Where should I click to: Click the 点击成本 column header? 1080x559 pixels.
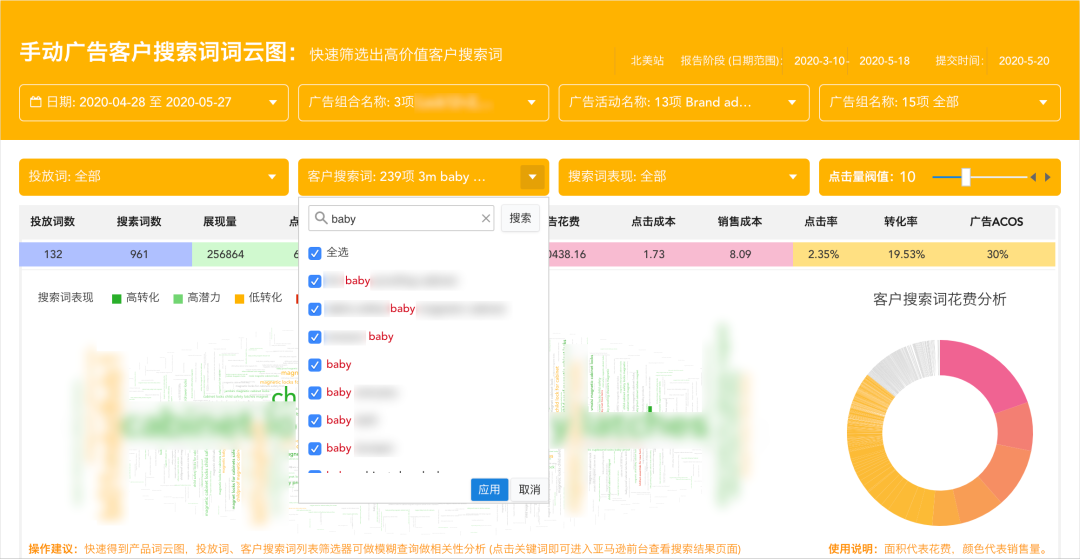tap(654, 222)
